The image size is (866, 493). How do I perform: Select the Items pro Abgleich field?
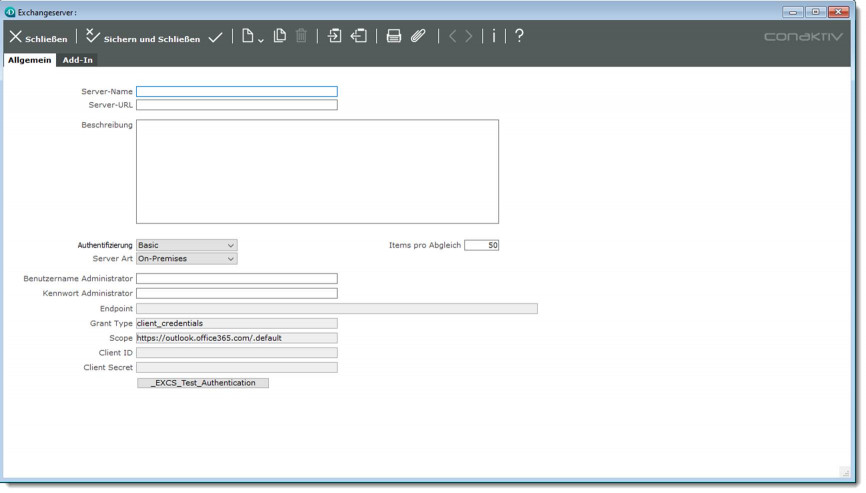coord(481,245)
